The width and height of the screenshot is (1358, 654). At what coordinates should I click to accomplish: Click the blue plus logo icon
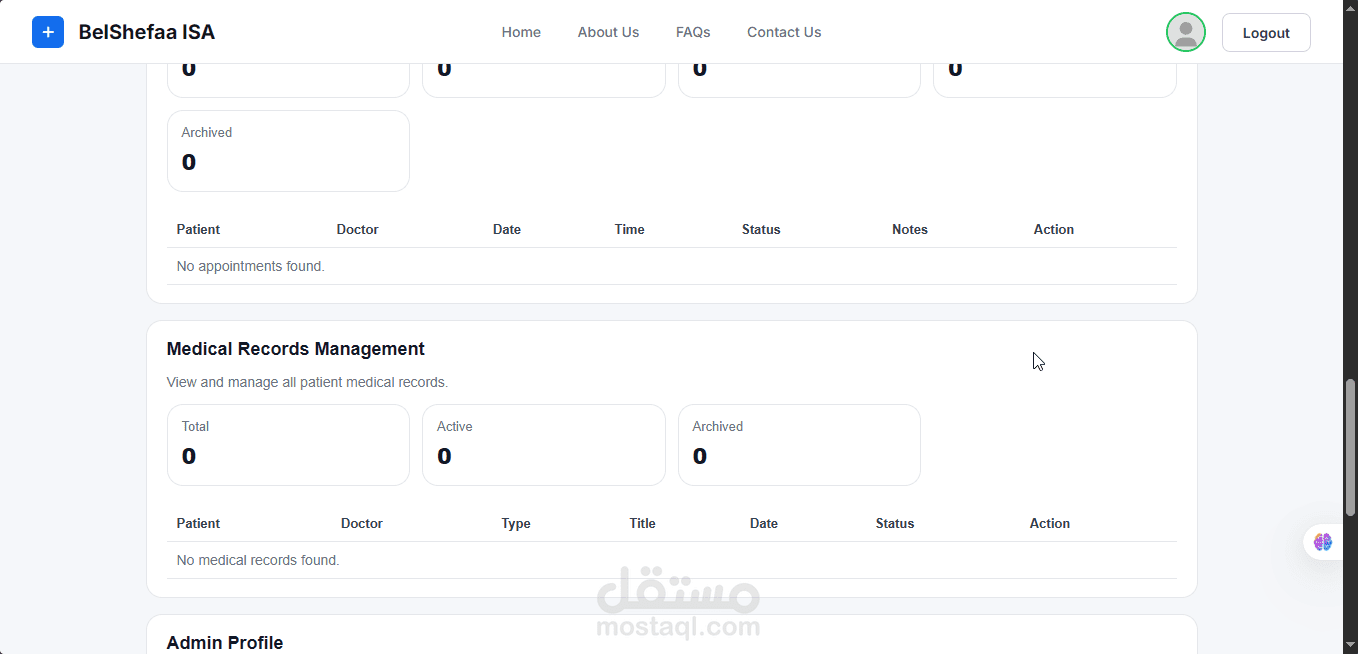(x=48, y=32)
